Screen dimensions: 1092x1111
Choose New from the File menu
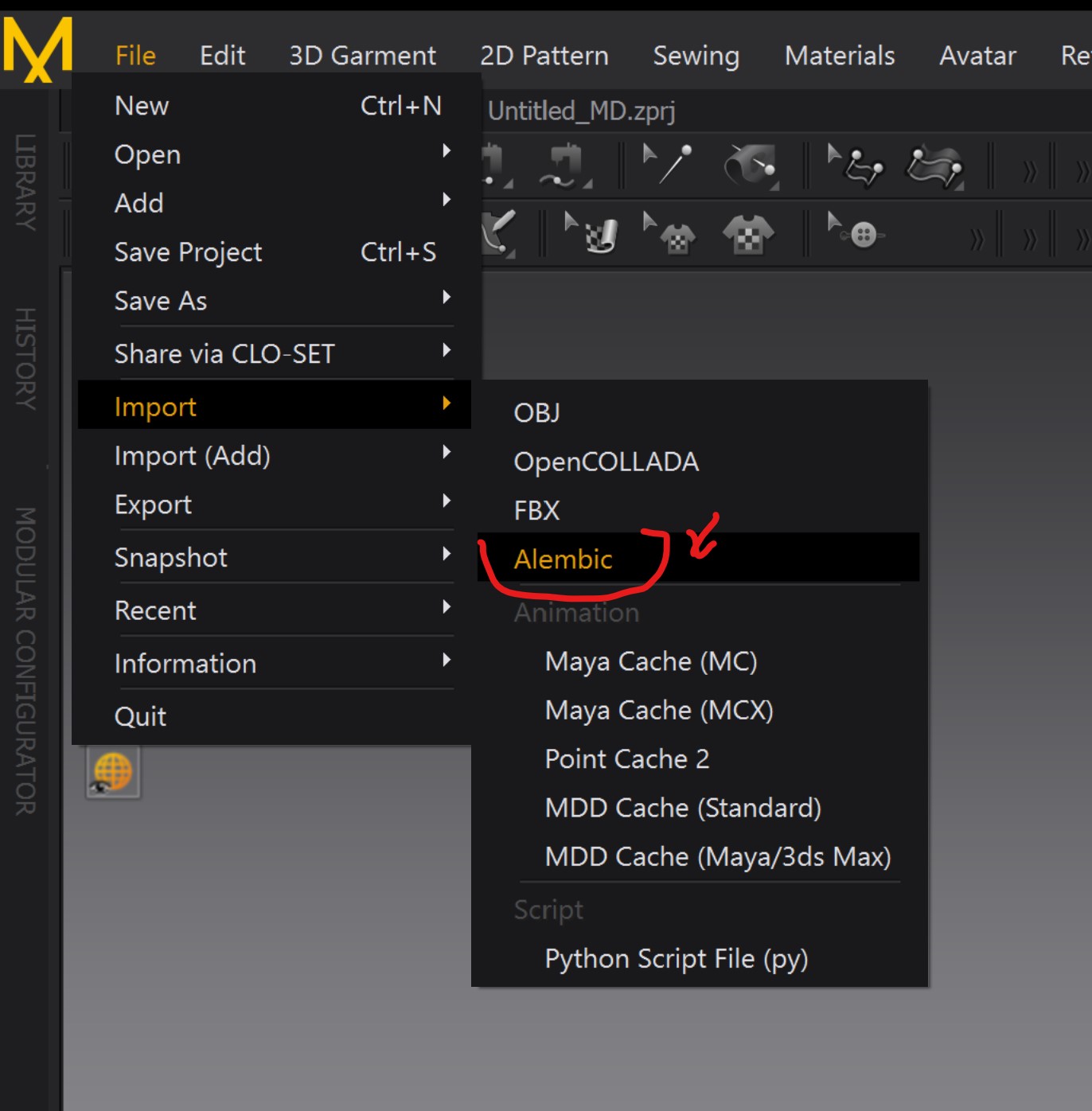click(275, 106)
